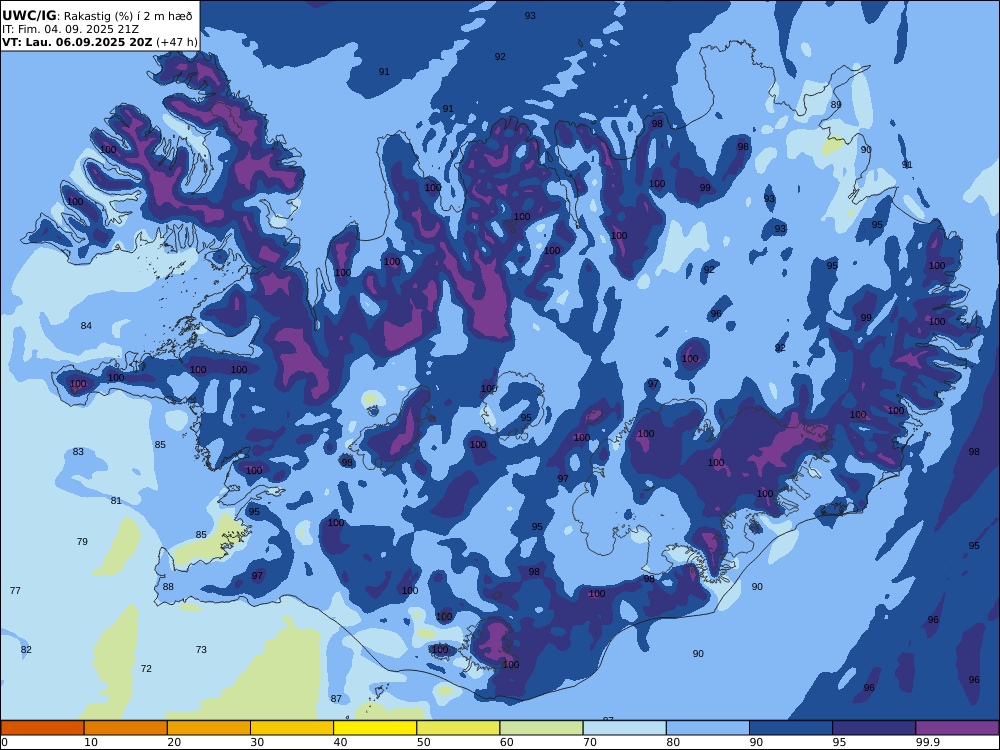Screen dimensions: 1000x750
Task: Click the '72' humidity value on the map
Action: pos(146,668)
